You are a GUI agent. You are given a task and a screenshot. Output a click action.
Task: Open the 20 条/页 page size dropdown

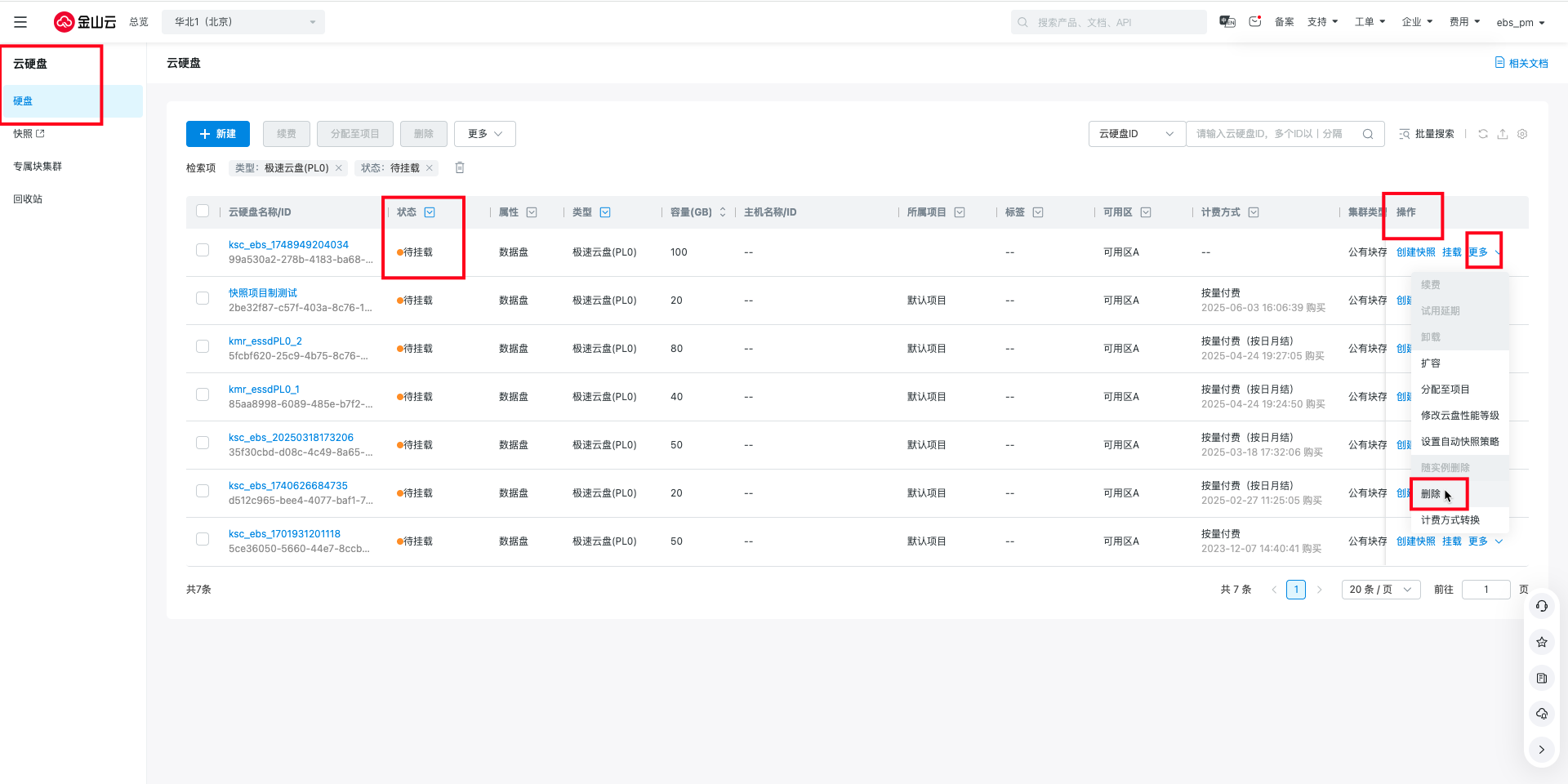point(1380,590)
